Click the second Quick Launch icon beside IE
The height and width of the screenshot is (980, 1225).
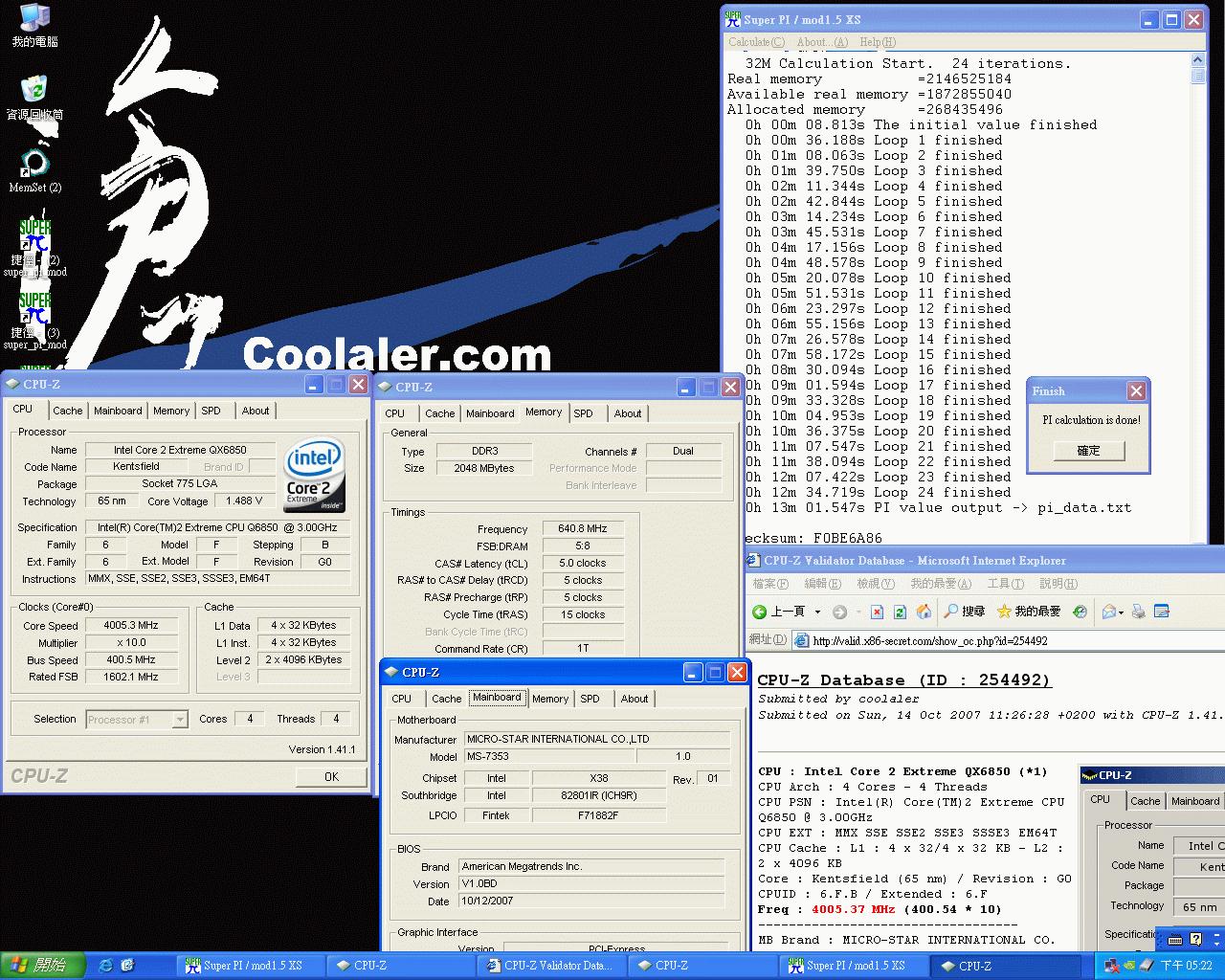(x=127, y=966)
